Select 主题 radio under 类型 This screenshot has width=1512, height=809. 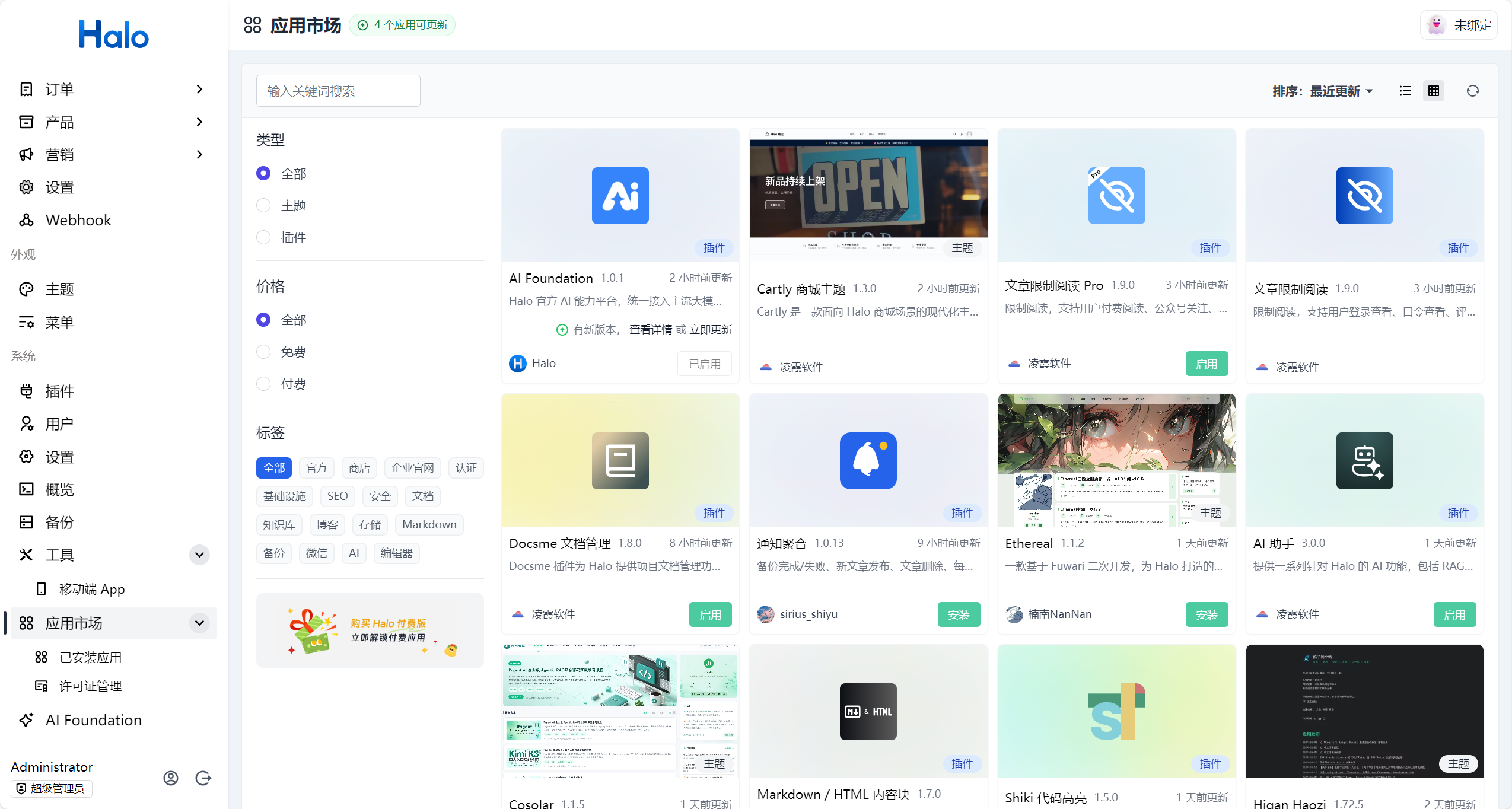pos(263,205)
